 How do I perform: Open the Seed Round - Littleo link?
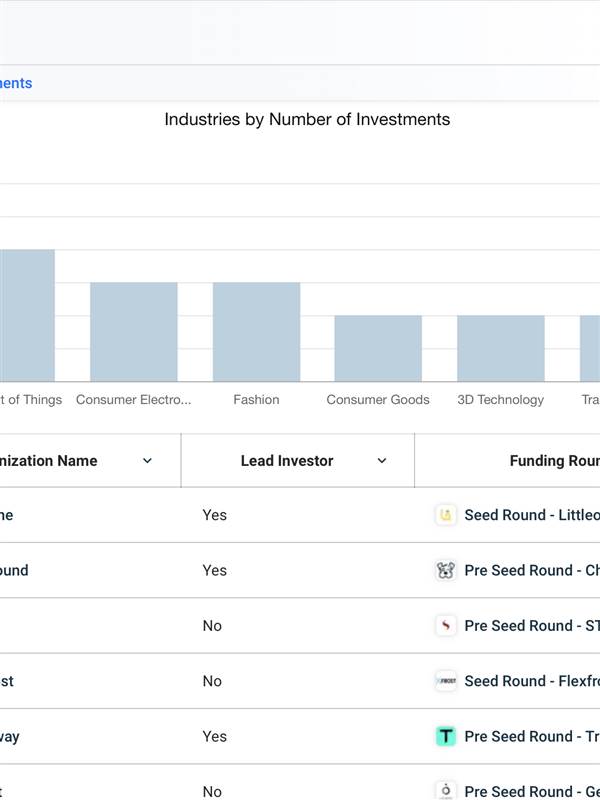coord(532,515)
